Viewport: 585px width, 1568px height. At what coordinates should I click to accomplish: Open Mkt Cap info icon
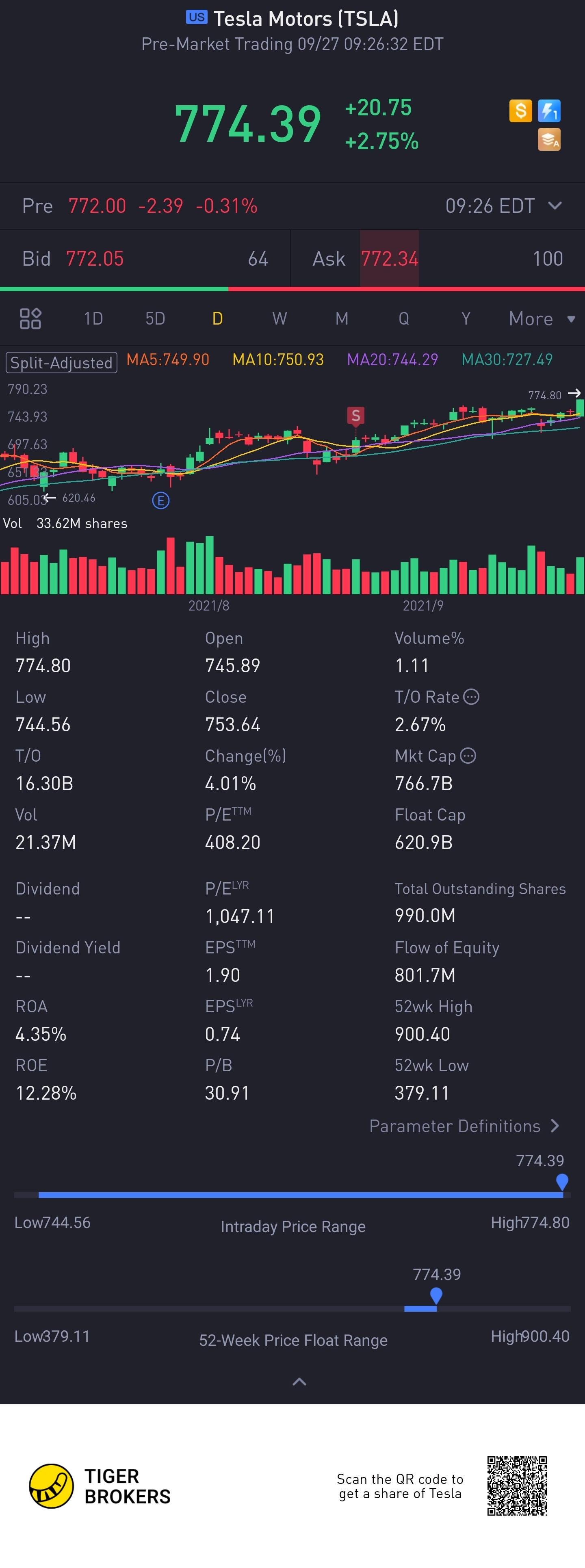(468, 756)
